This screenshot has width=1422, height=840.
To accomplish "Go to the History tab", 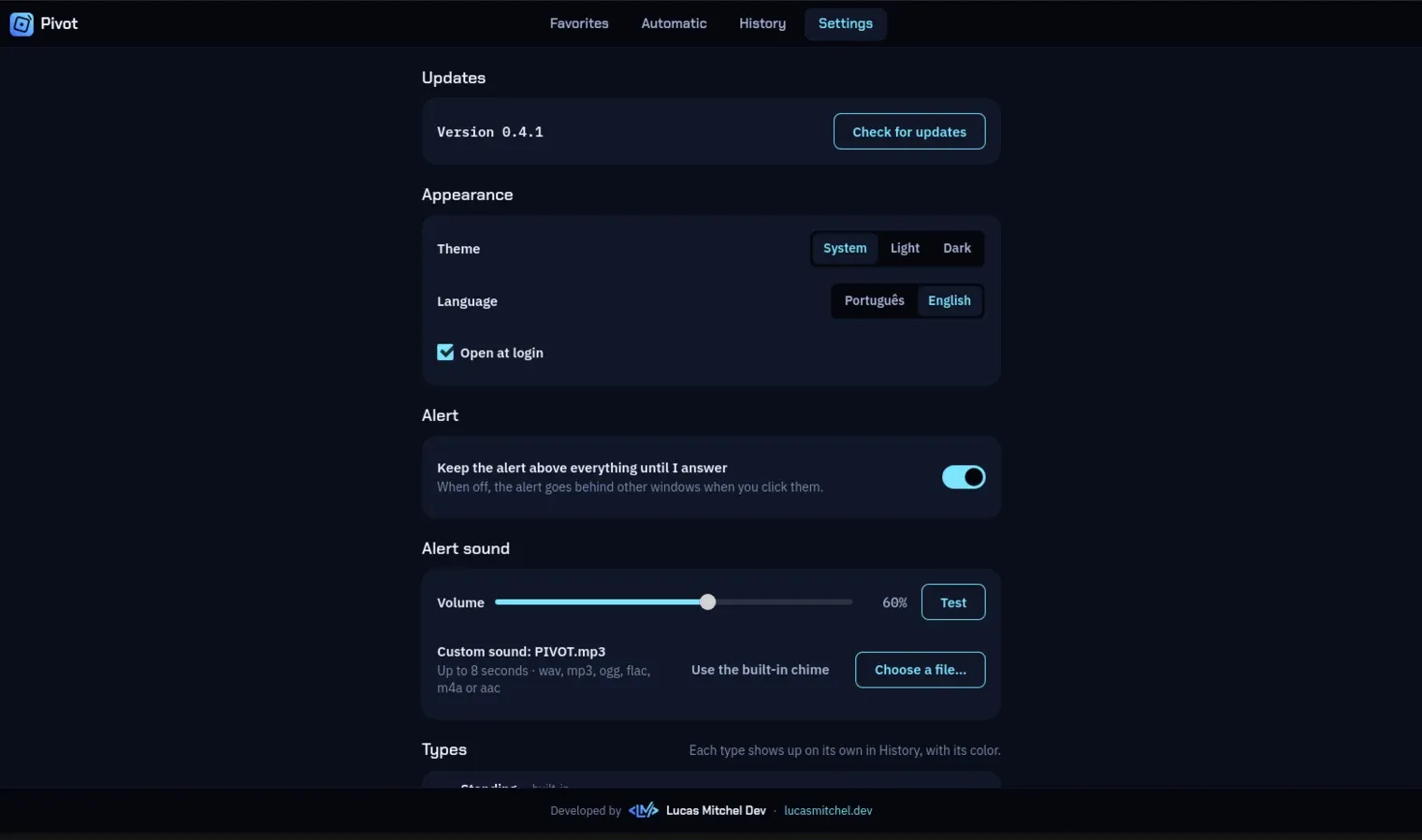I will click(762, 23).
